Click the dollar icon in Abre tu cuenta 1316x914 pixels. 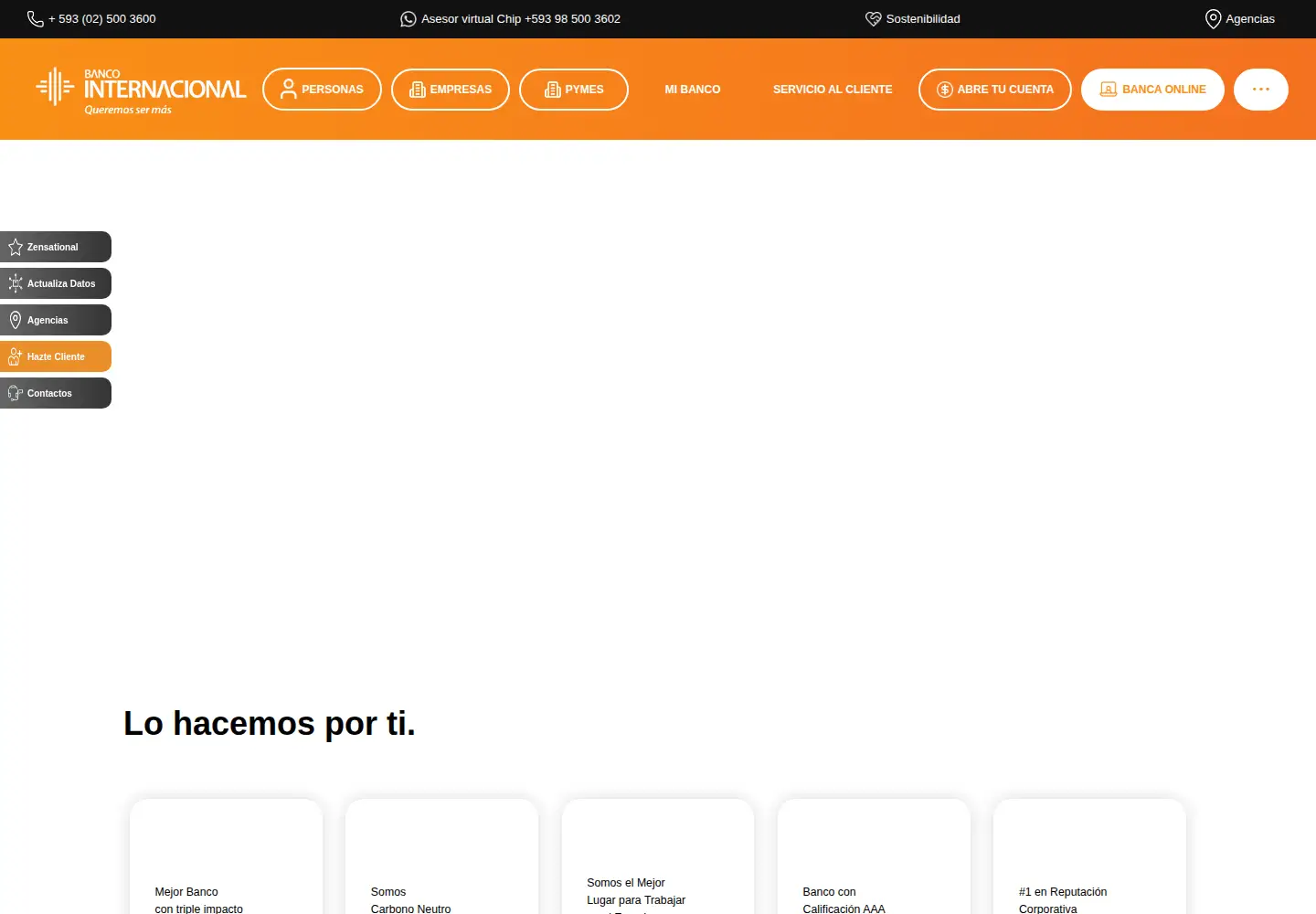pyautogui.click(x=945, y=90)
